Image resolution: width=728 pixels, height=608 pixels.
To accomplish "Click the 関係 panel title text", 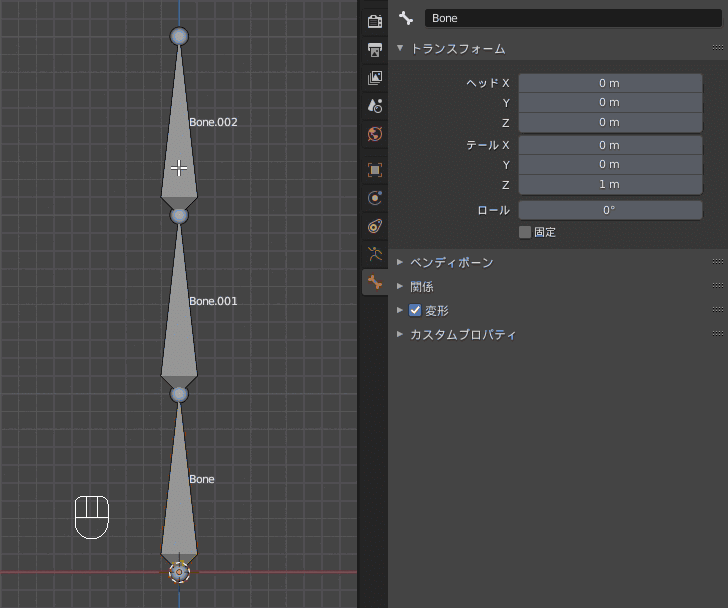I will [422, 287].
